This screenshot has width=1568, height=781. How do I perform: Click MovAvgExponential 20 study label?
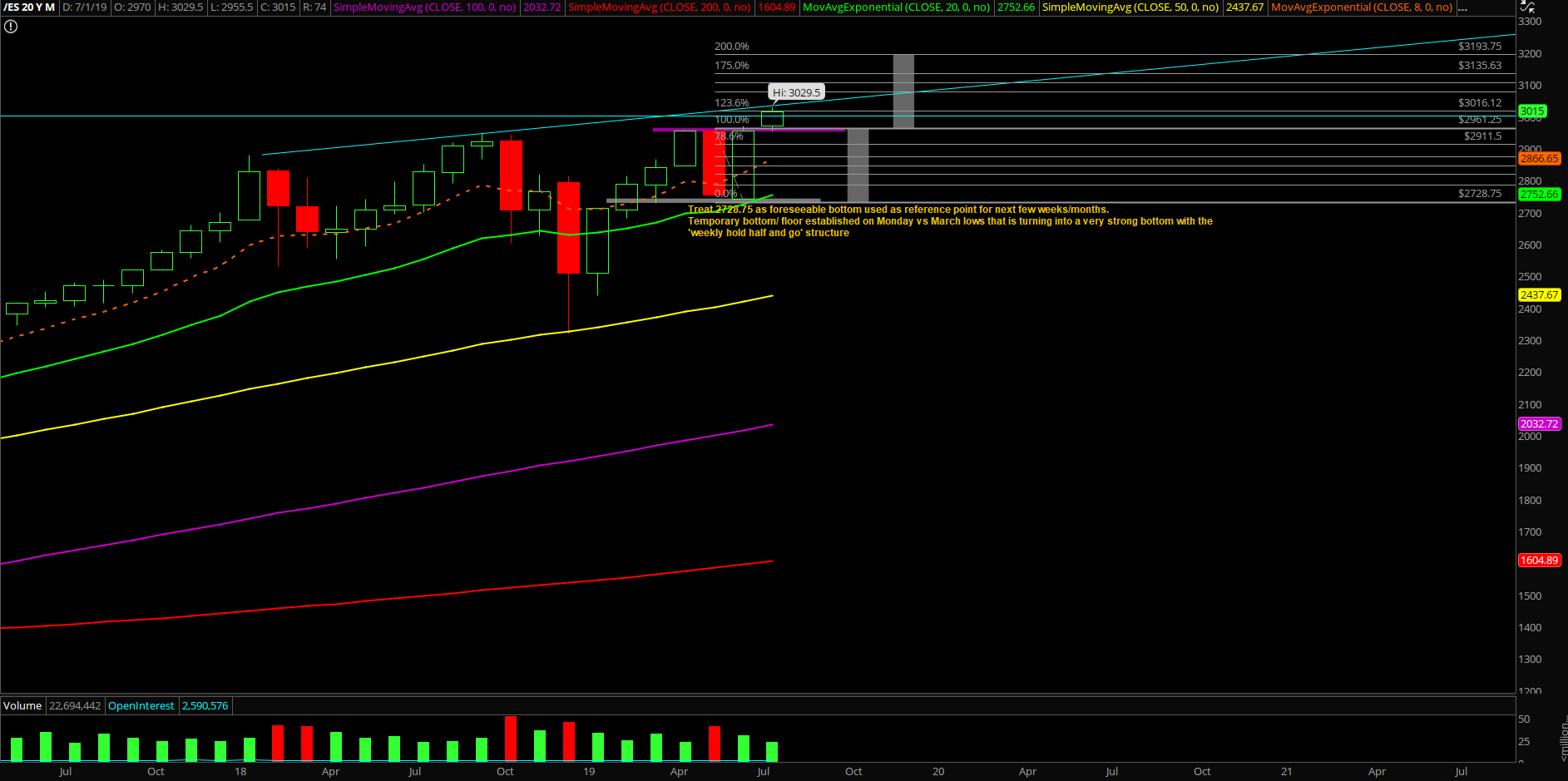coord(896,7)
